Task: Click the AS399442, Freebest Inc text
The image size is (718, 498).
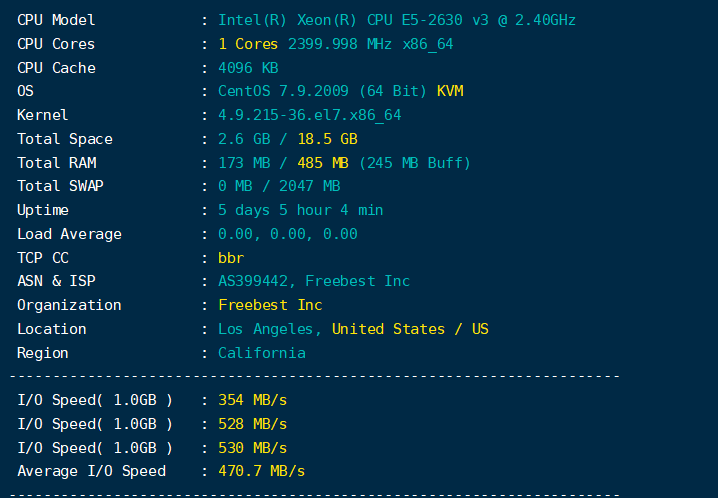Action: coord(314,281)
